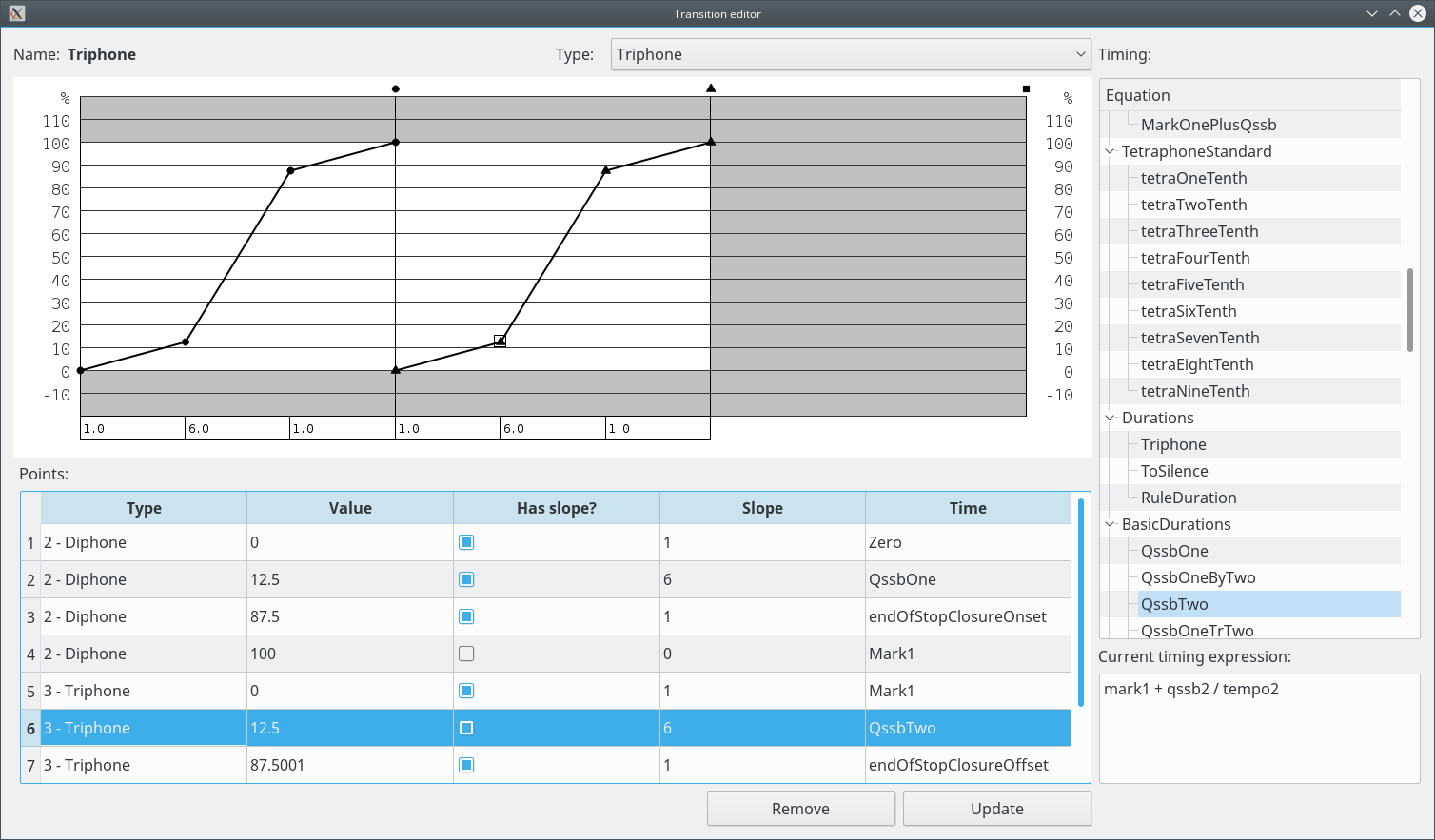Image resolution: width=1435 pixels, height=840 pixels.
Task: Click the '3 - Triphone' type cell in row 5
Action: pyautogui.click(x=144, y=691)
